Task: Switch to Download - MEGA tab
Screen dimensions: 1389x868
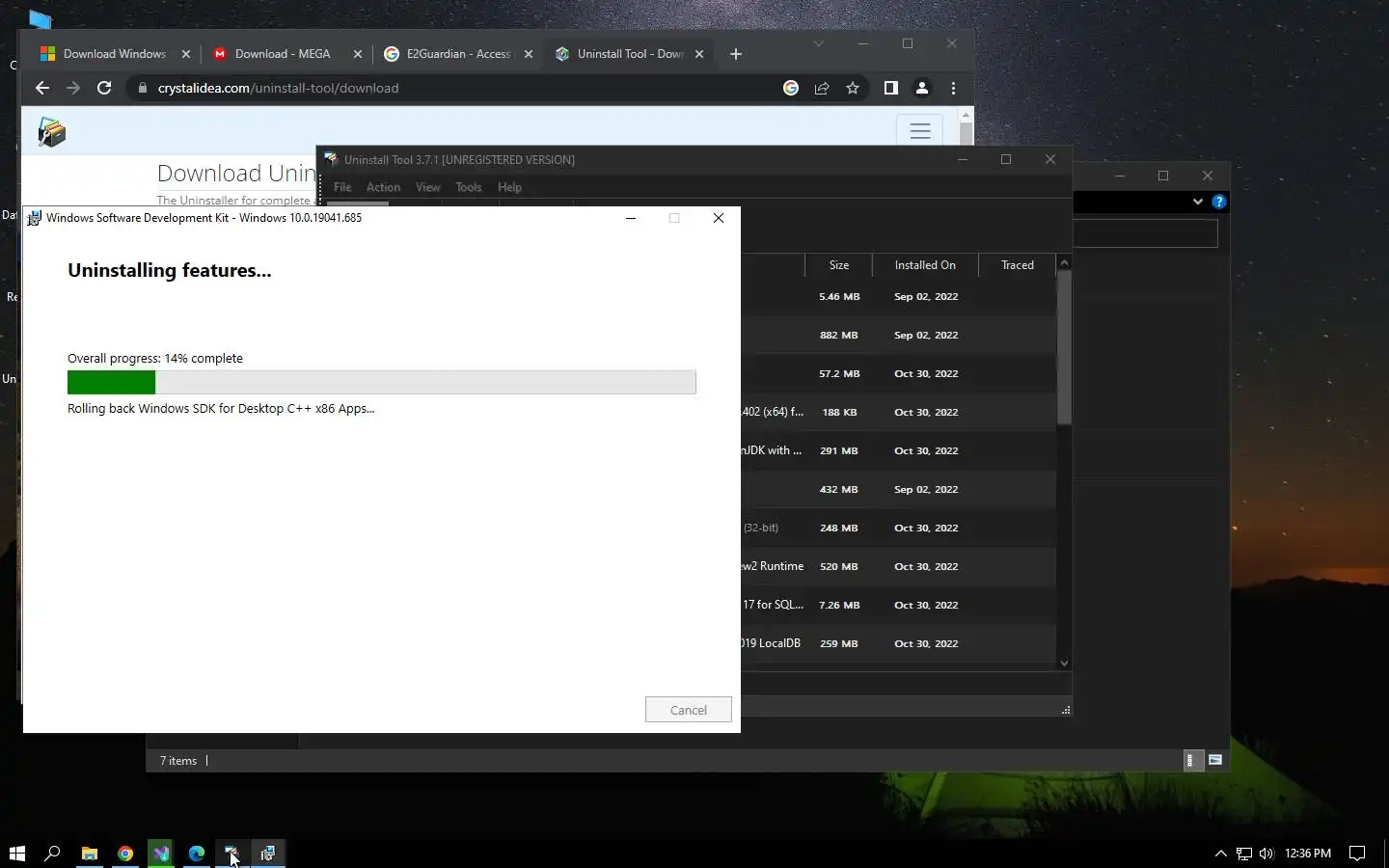Action: [x=283, y=54]
